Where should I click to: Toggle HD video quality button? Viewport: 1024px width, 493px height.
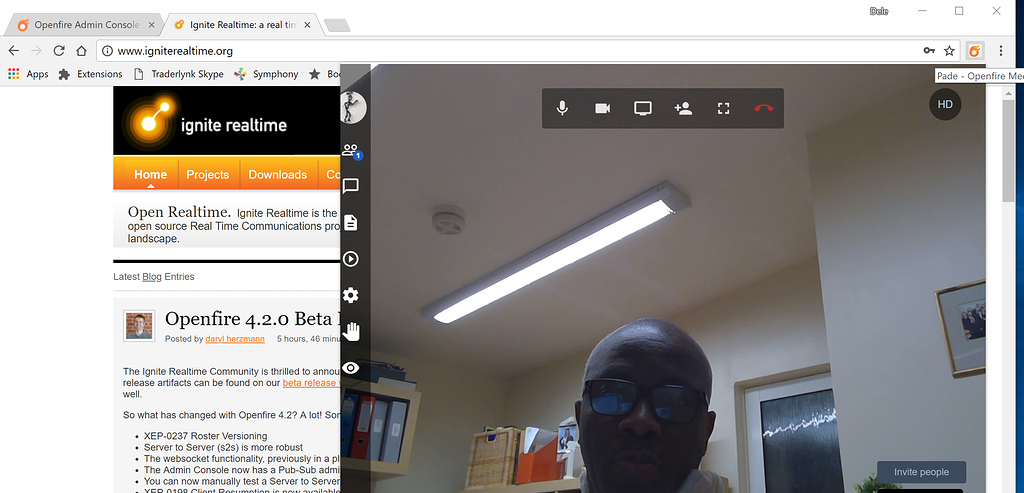coord(944,104)
